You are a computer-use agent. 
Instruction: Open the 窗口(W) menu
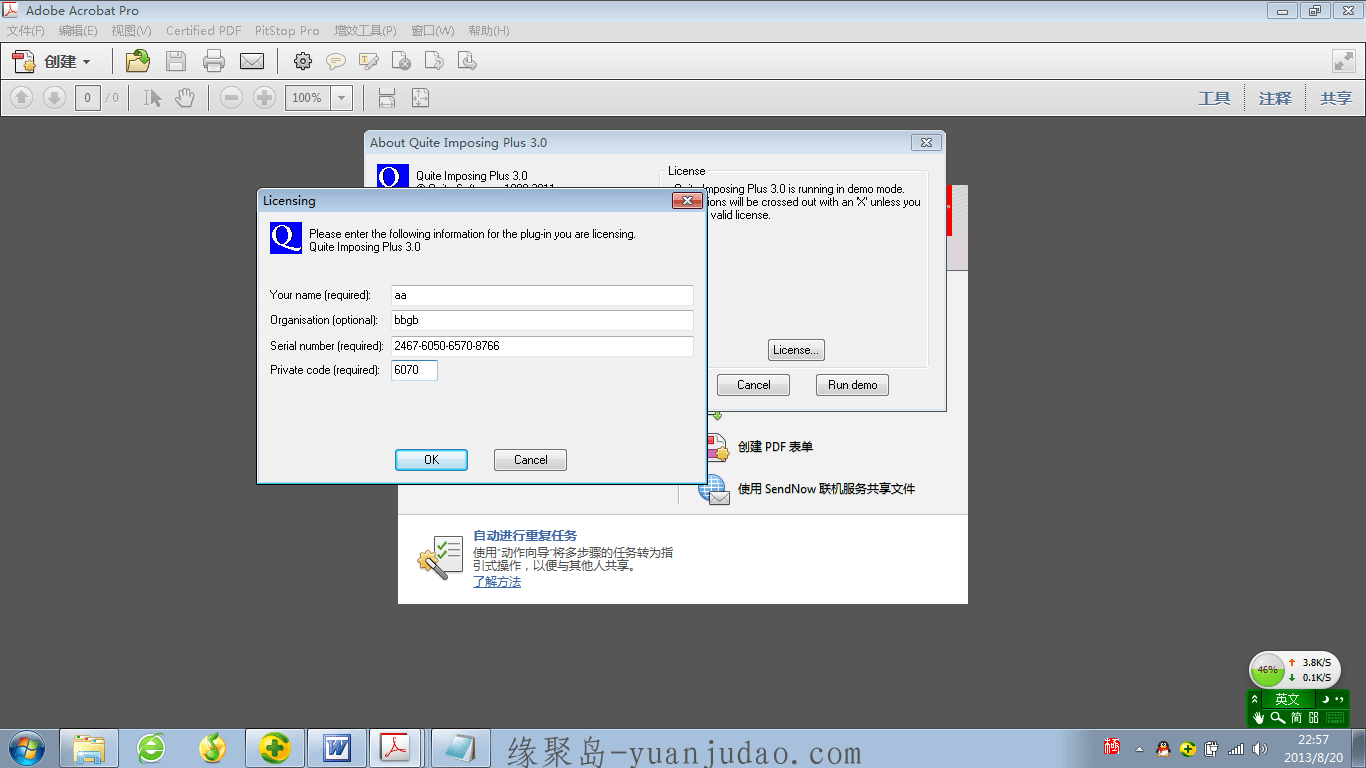click(433, 31)
